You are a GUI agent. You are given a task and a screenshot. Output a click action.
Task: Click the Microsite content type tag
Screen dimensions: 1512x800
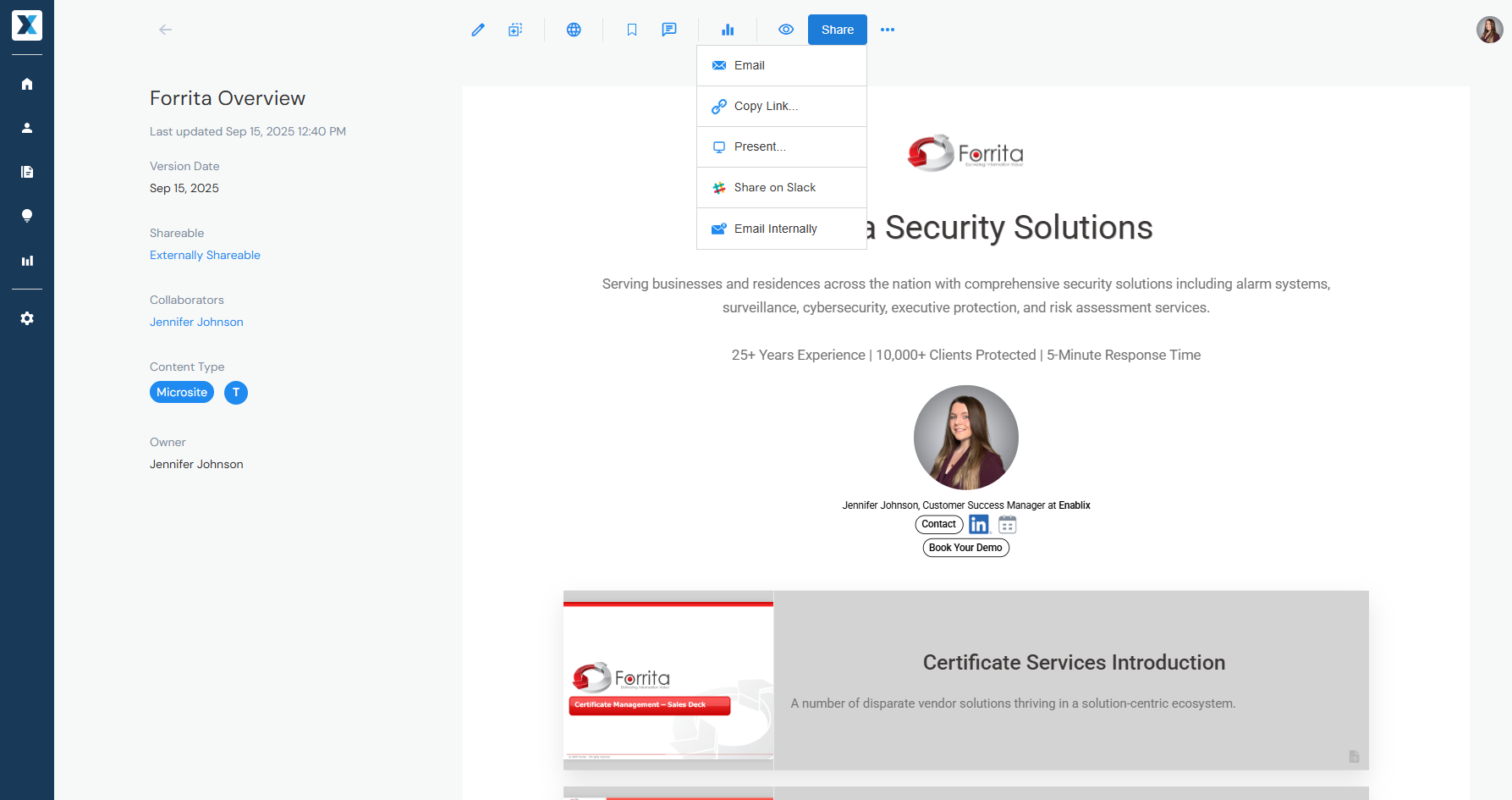coord(182,392)
